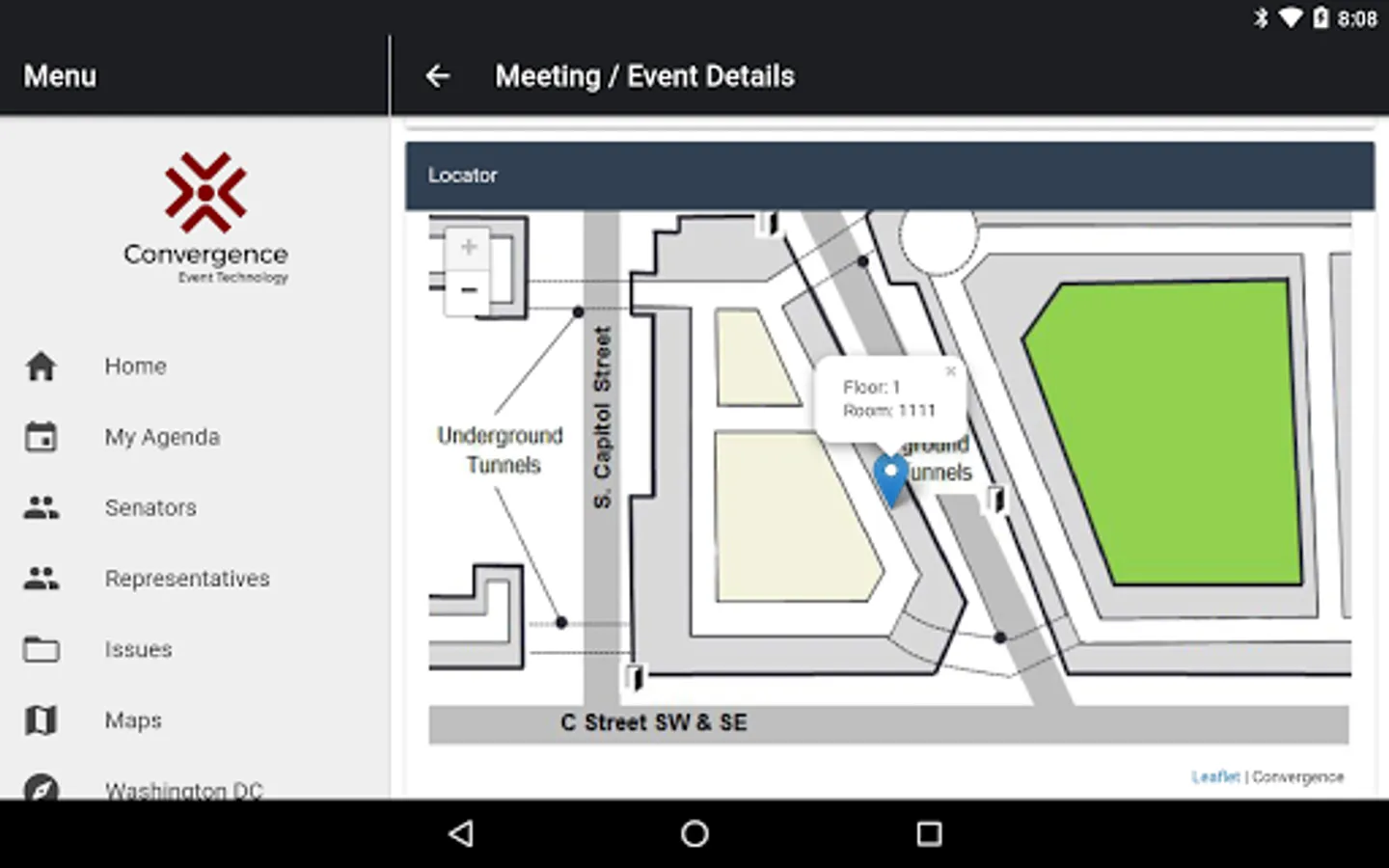Image resolution: width=1389 pixels, height=868 pixels.
Task: Open Issues menu item
Action: (195, 649)
